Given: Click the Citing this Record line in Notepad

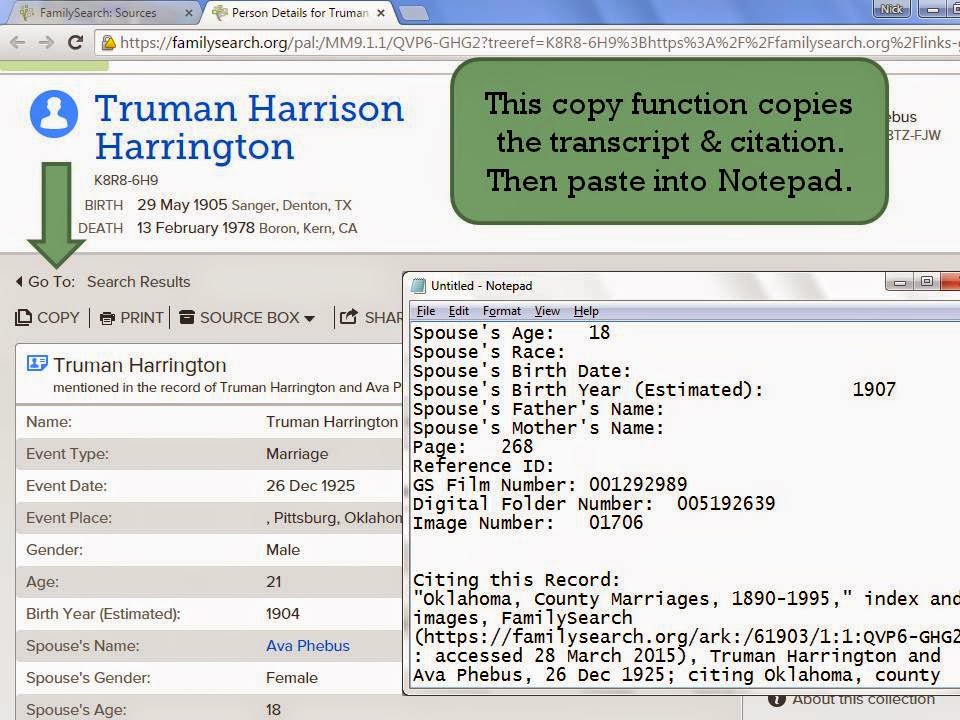Looking at the screenshot, I should click(x=516, y=580).
